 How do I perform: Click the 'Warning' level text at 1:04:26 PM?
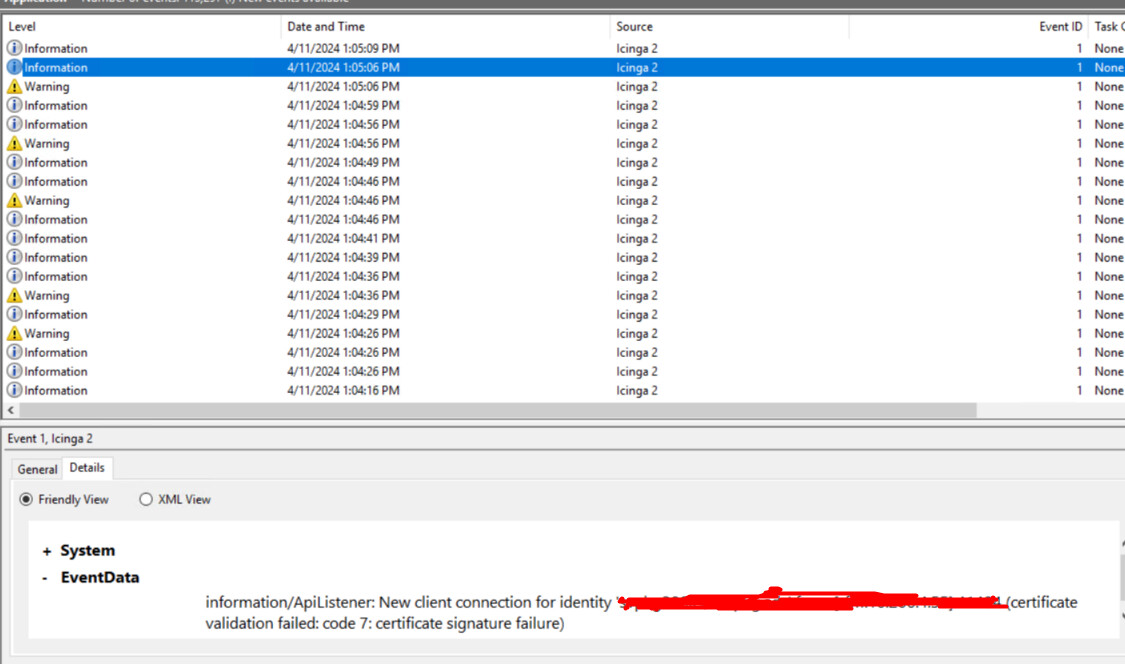tap(47, 333)
